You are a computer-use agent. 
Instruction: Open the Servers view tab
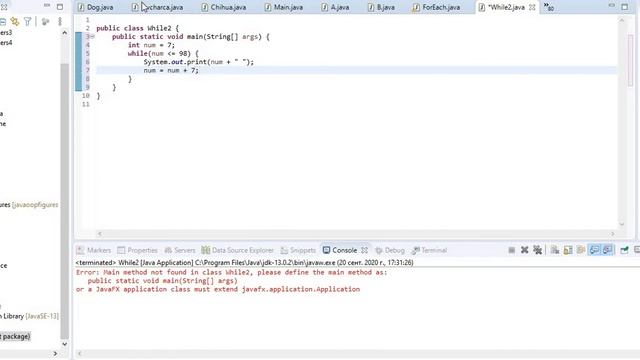tap(180, 250)
